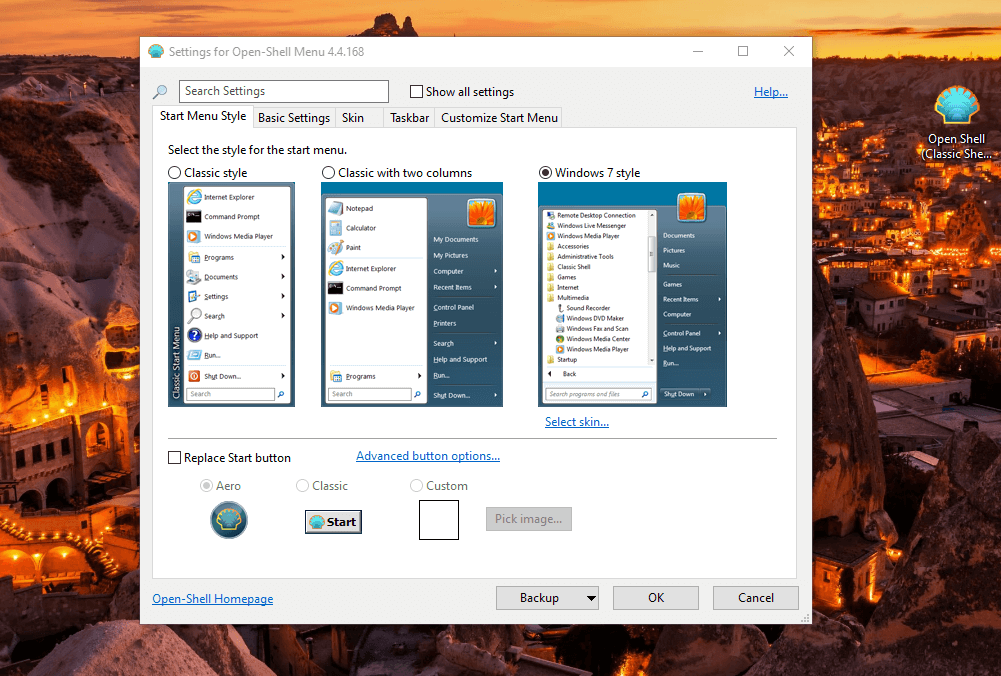Click the Classic with two columns preview

[x=412, y=294]
